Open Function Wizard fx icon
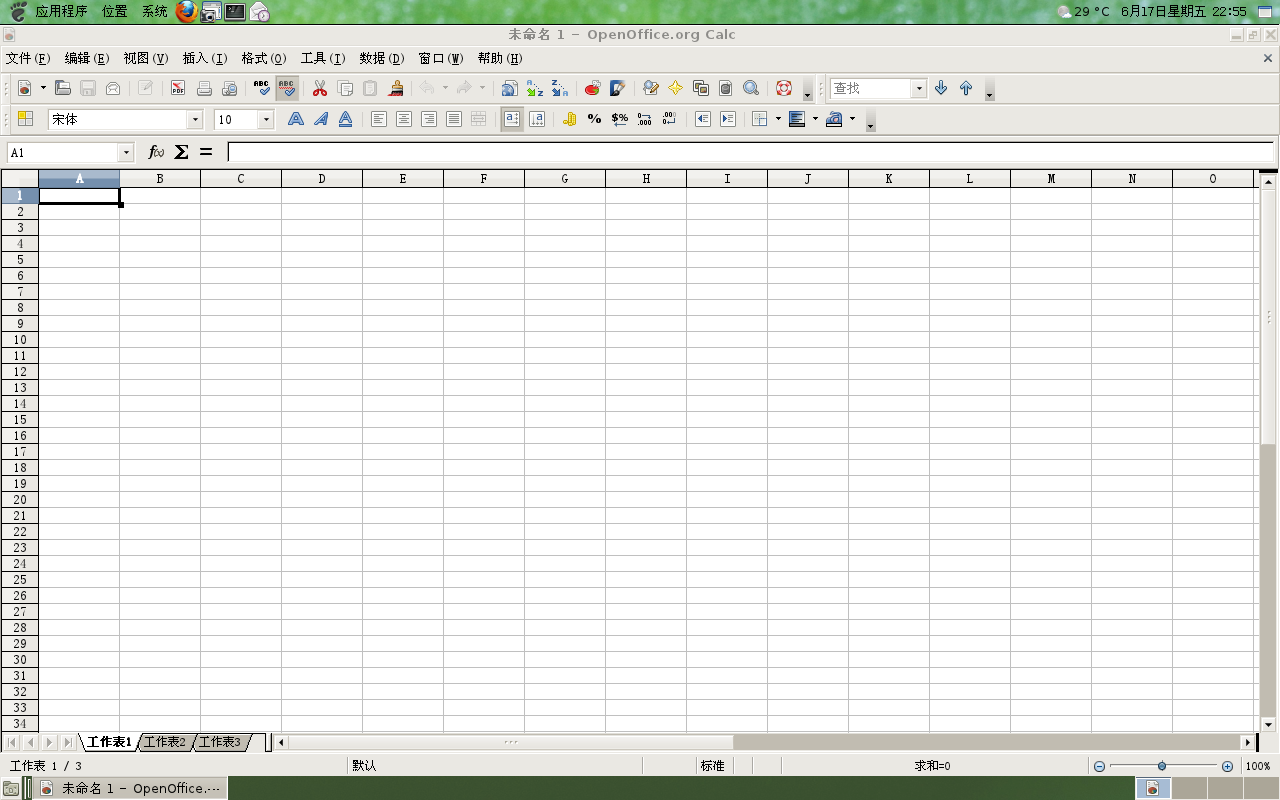1280x800 pixels. [x=156, y=152]
